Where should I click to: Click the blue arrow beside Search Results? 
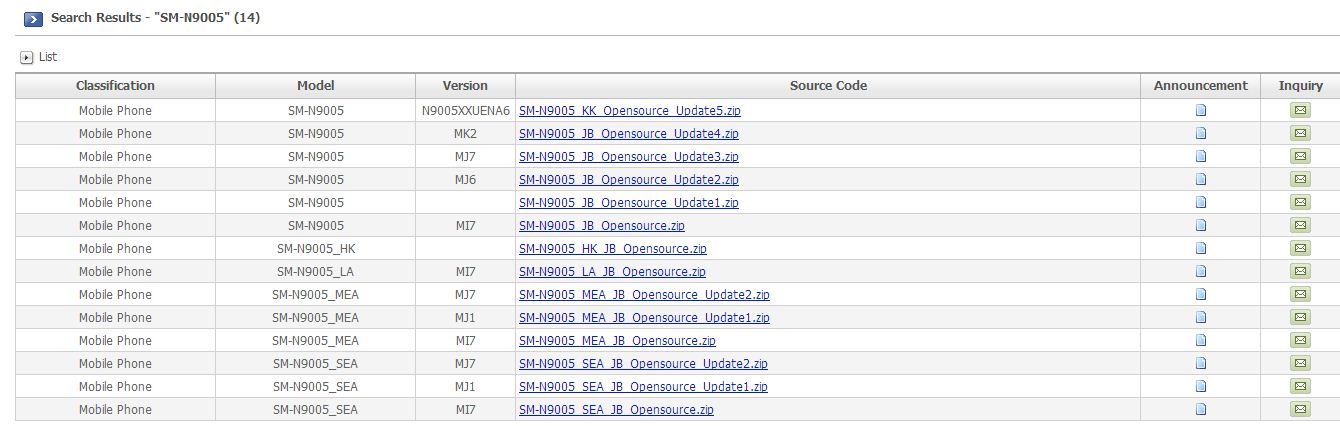(x=33, y=18)
